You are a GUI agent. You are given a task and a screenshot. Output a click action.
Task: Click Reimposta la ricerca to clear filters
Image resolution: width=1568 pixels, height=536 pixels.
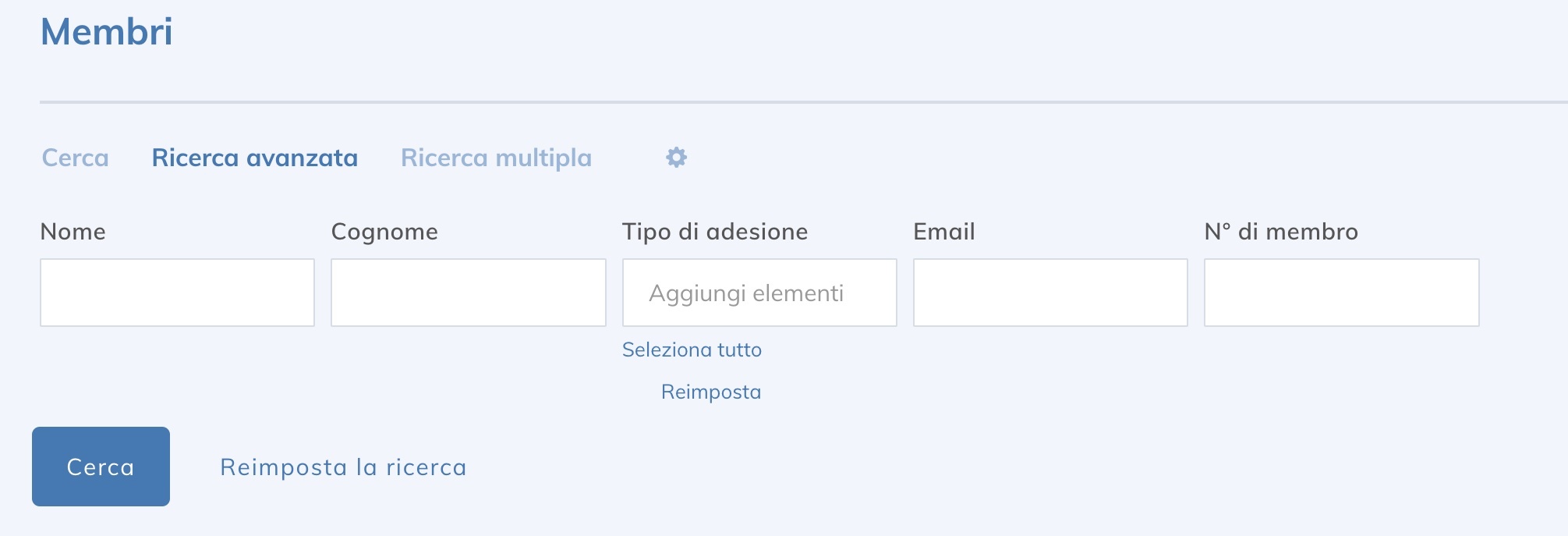coord(343,467)
